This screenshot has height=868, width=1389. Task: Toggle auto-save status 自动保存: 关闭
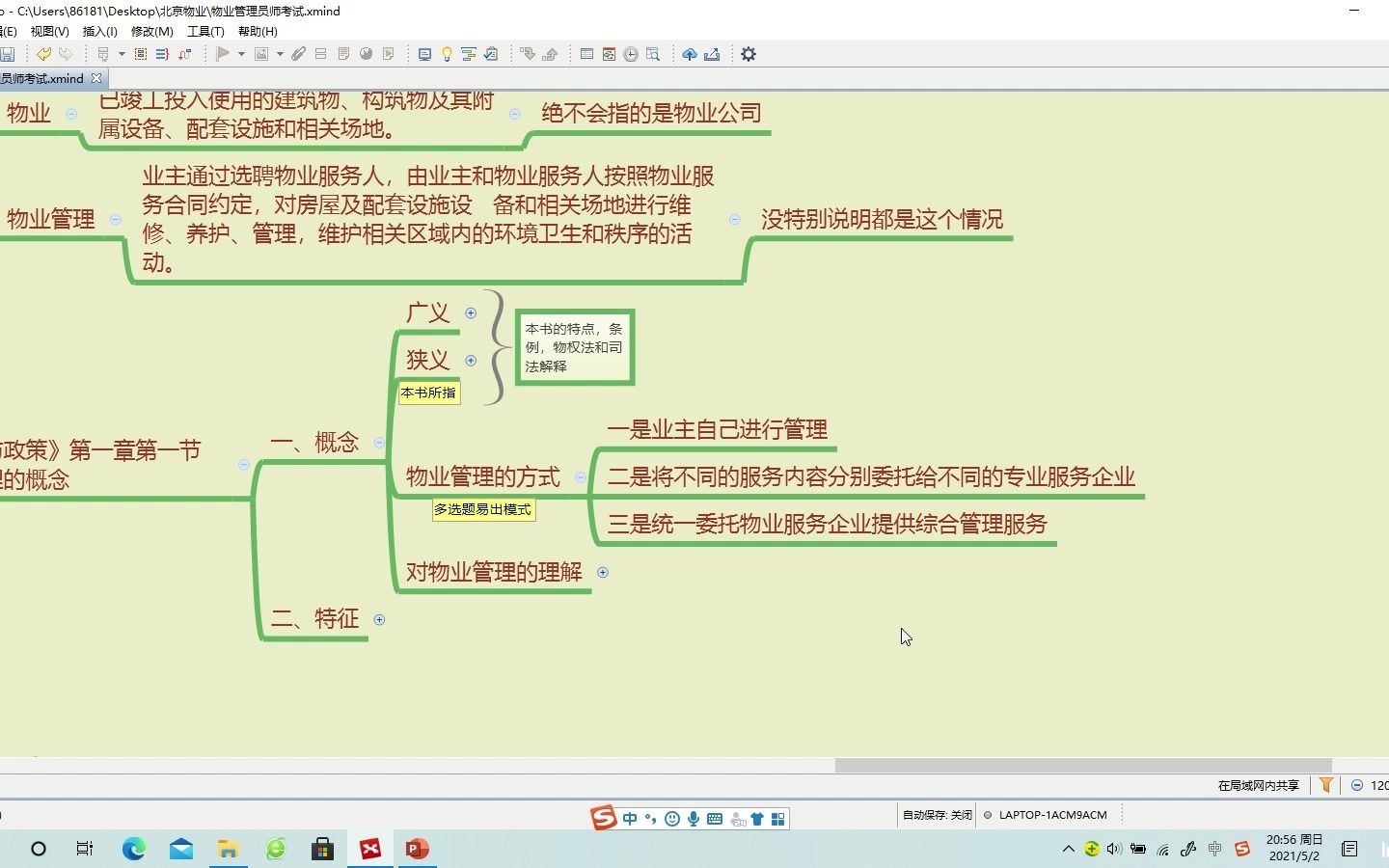tap(937, 815)
